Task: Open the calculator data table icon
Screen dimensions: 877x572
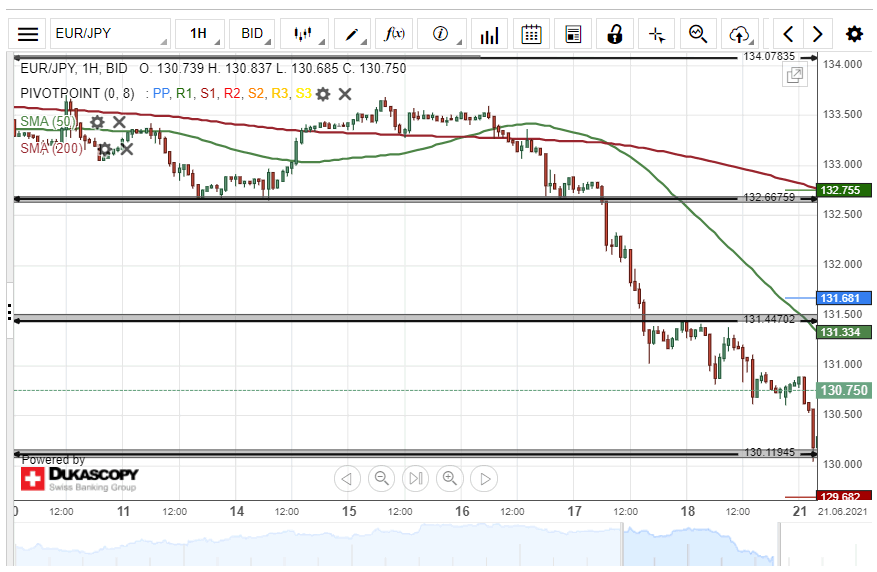Action: click(573, 34)
